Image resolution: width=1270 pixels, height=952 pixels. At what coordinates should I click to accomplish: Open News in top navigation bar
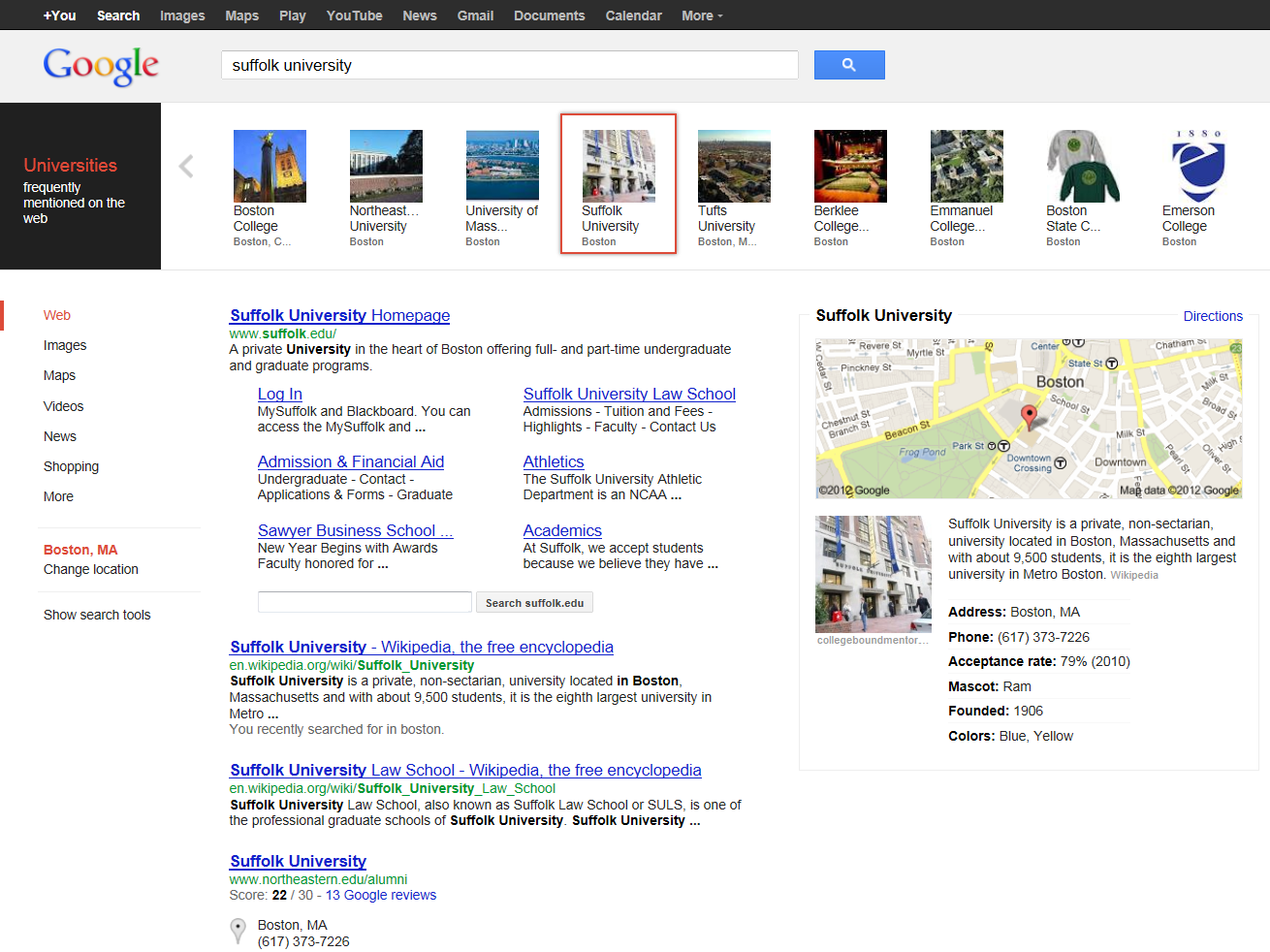tap(420, 16)
